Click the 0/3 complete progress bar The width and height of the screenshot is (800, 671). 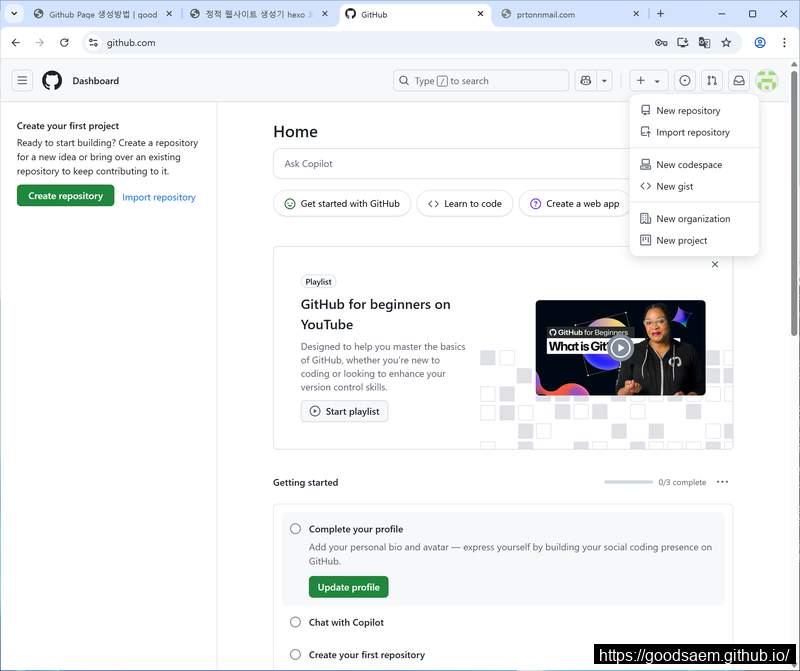tap(629, 482)
